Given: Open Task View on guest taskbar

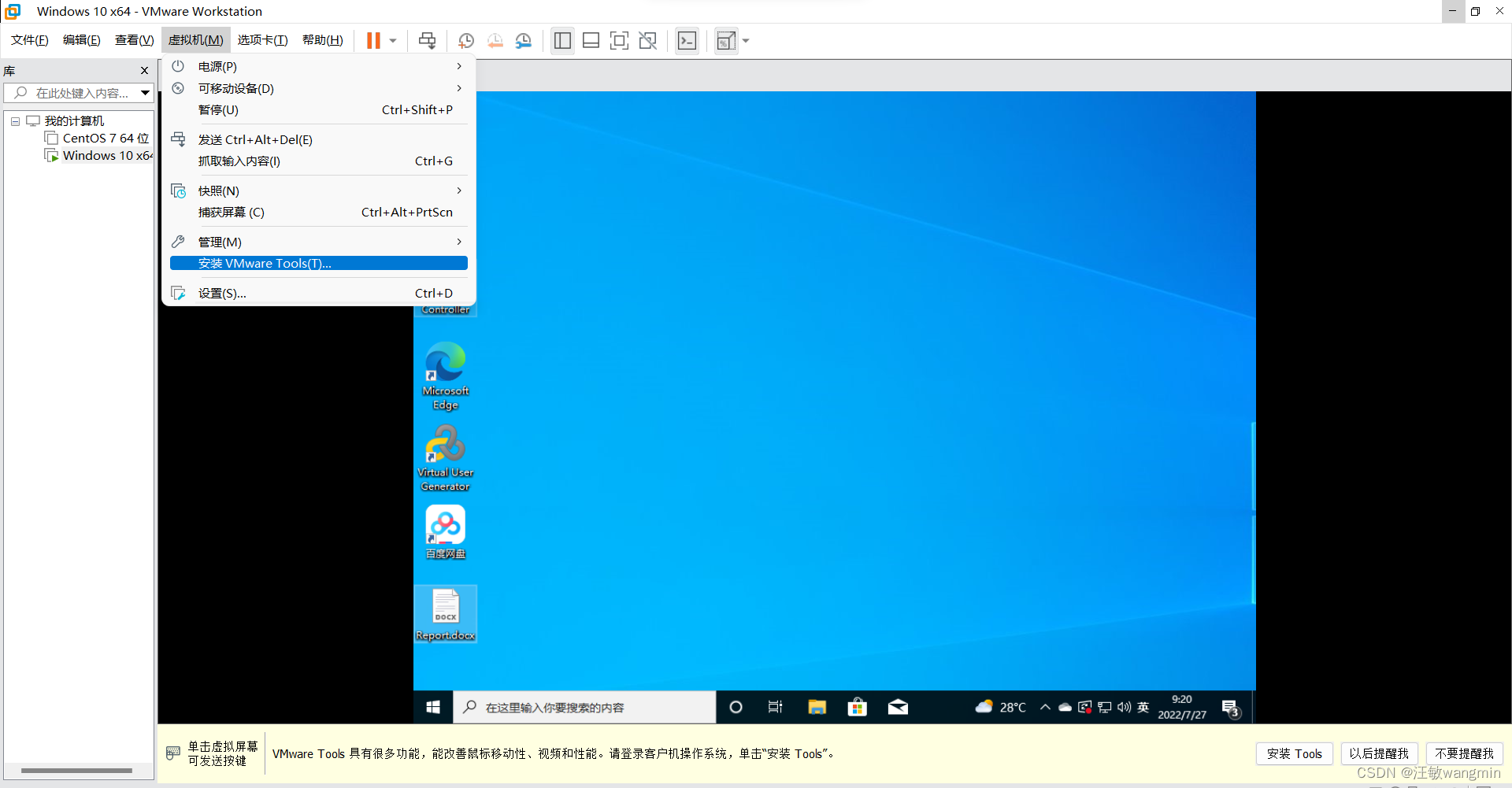Looking at the screenshot, I should [776, 707].
